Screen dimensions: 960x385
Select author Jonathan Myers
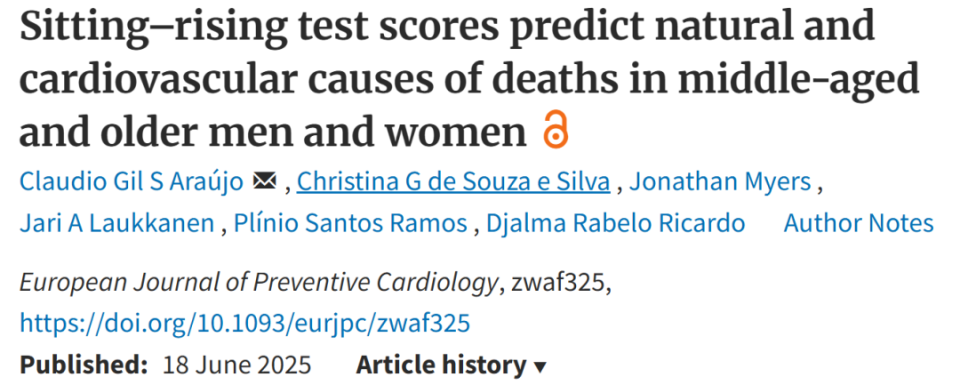click(x=721, y=182)
